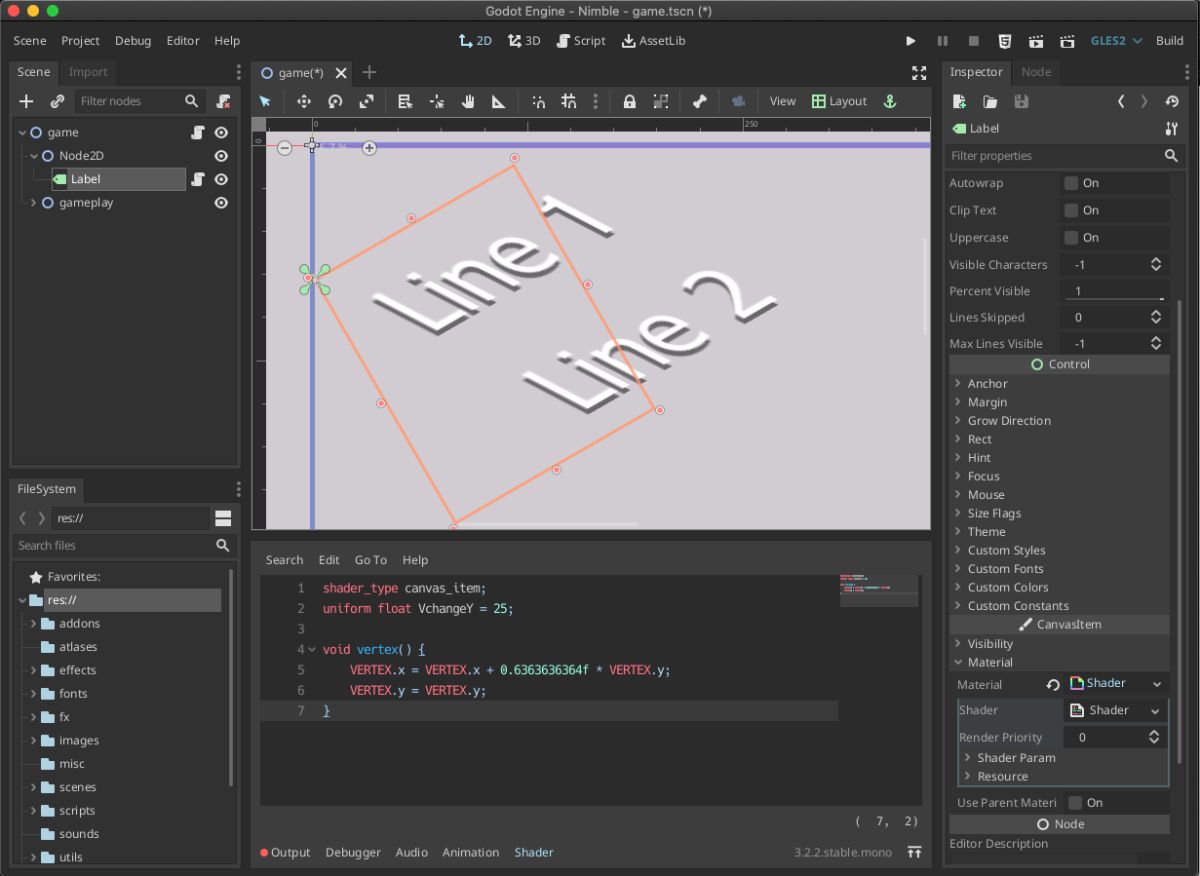Open the Debug menu
The height and width of the screenshot is (876, 1200).
(x=133, y=41)
